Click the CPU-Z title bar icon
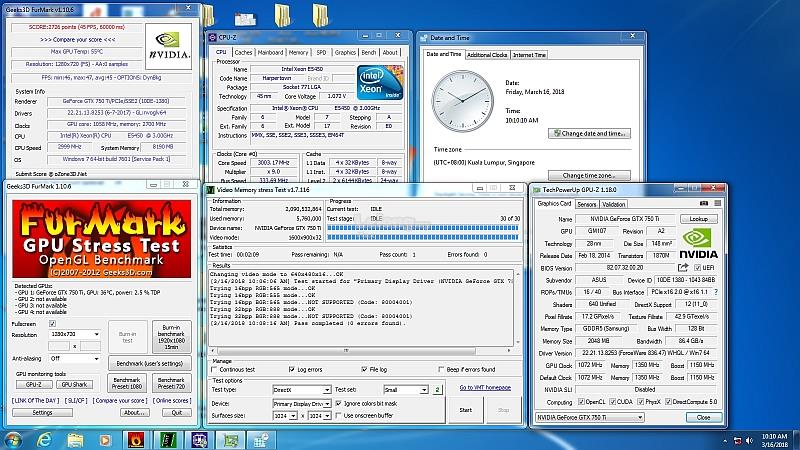Screen dimensions: 800x450 pyautogui.click(x=212, y=37)
